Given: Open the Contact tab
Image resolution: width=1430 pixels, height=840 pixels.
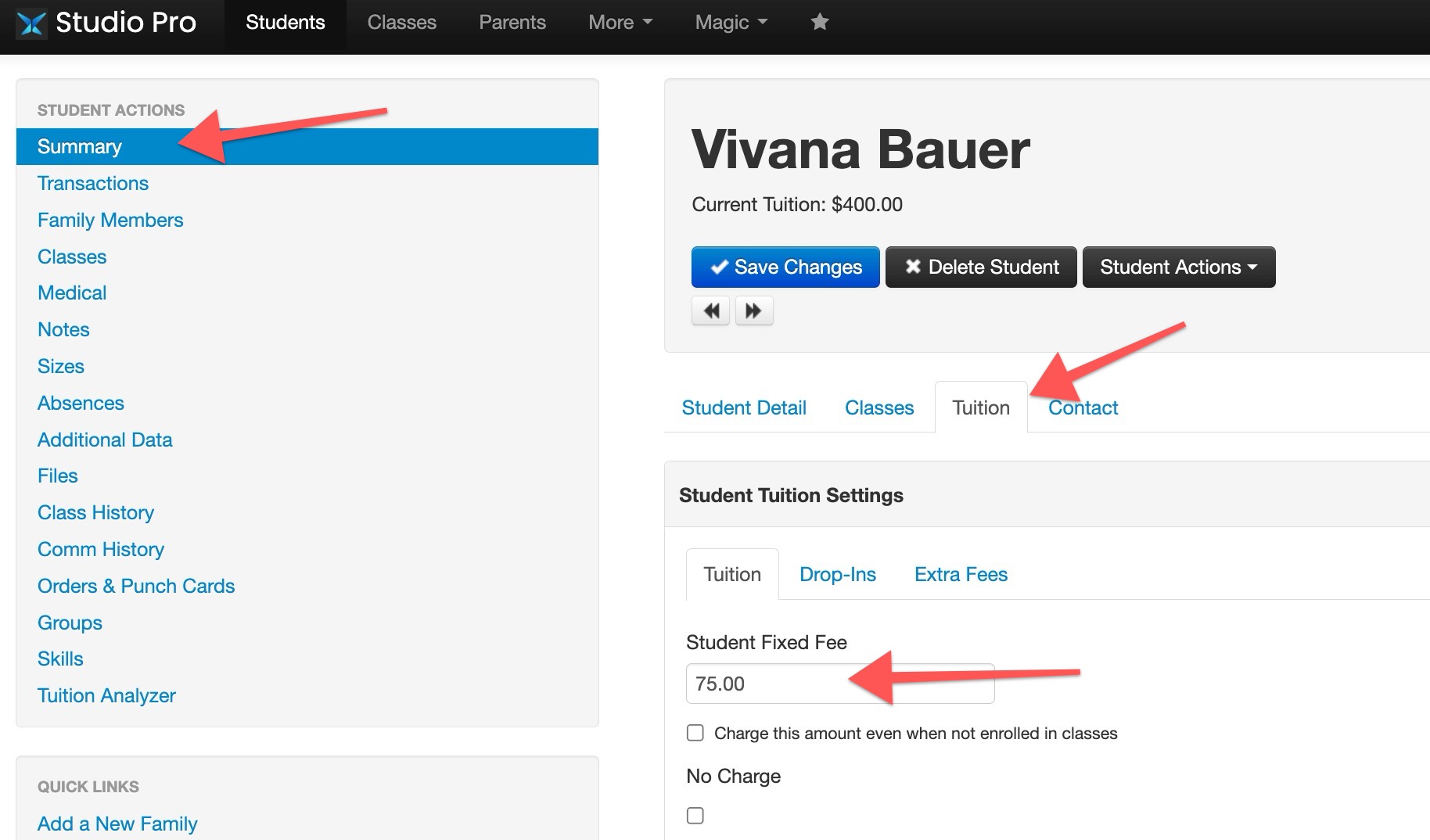Looking at the screenshot, I should tap(1083, 407).
